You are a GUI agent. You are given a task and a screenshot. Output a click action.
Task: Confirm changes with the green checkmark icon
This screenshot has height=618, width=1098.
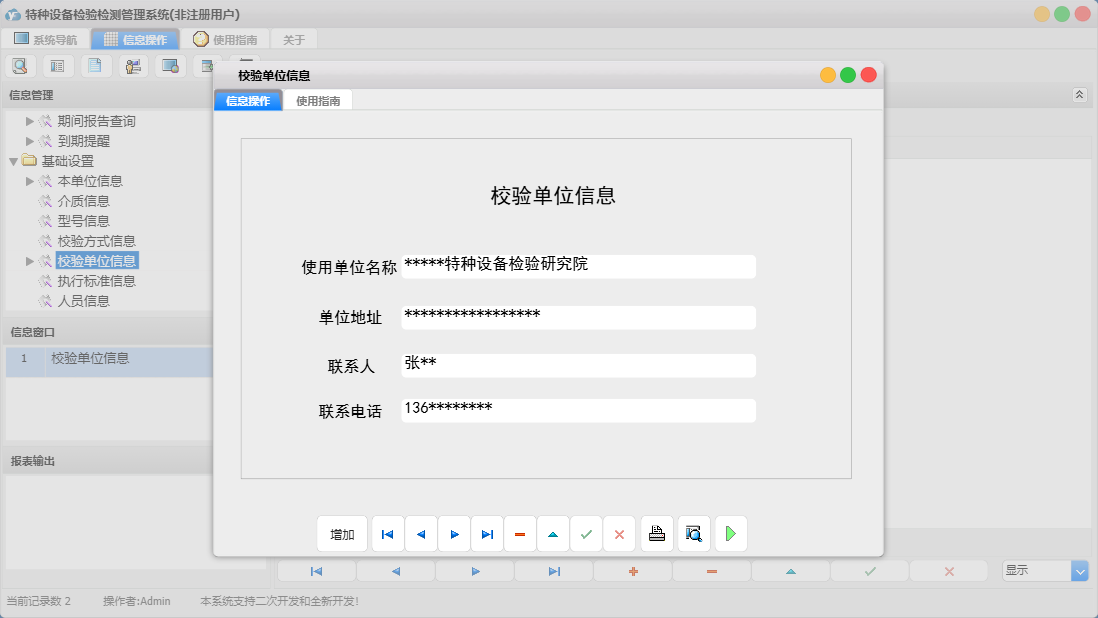[x=586, y=533]
